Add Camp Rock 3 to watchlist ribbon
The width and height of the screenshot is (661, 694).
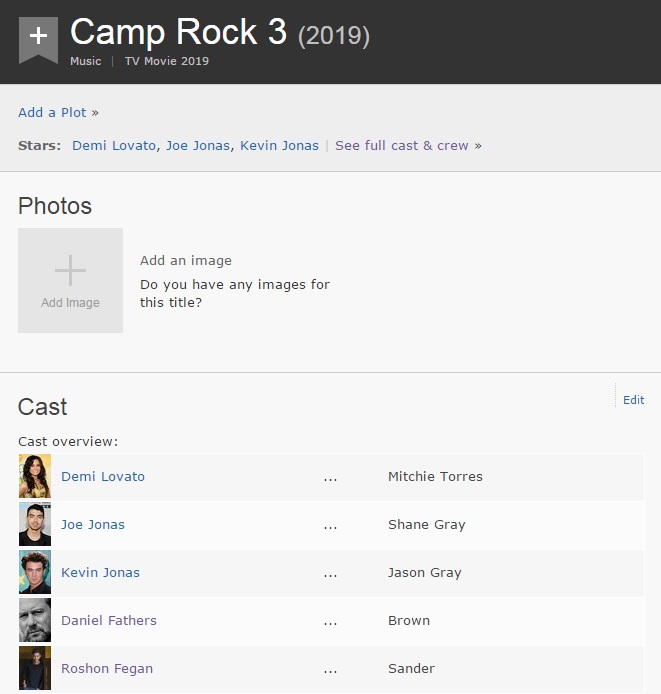(38, 40)
